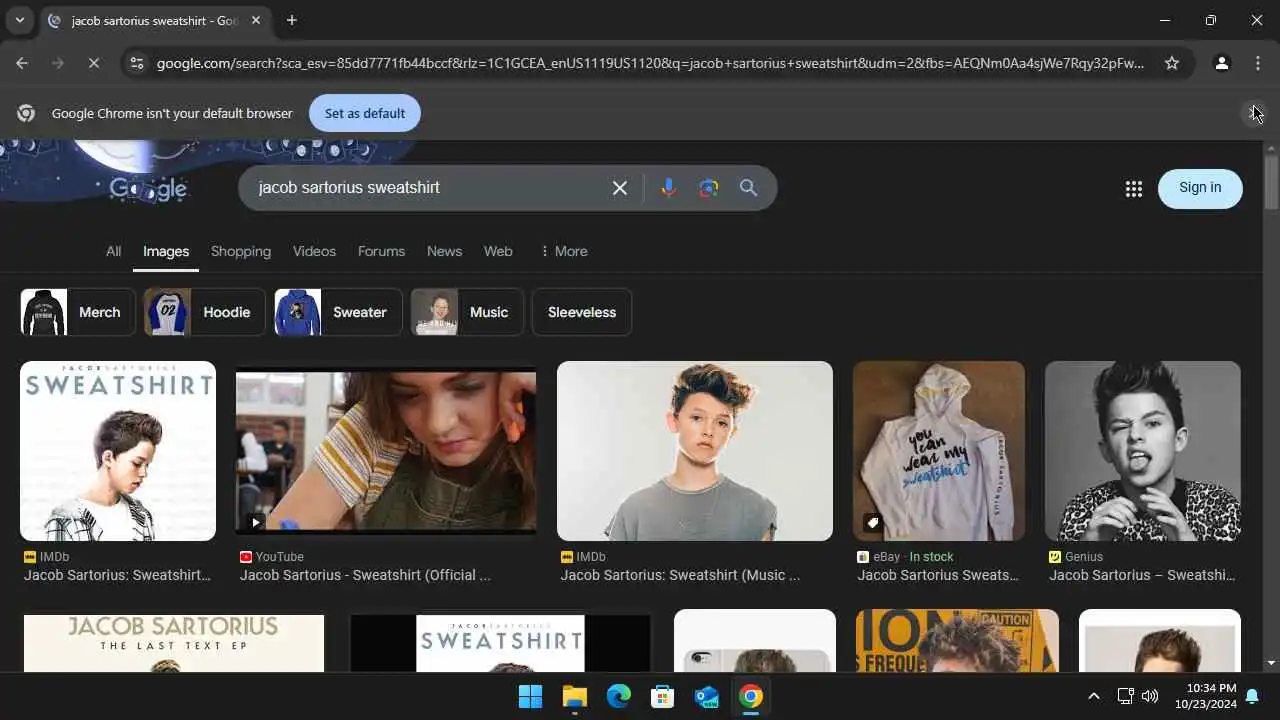Filter images by Merch chip
Viewport: 1280px width, 720px height.
coord(78,312)
